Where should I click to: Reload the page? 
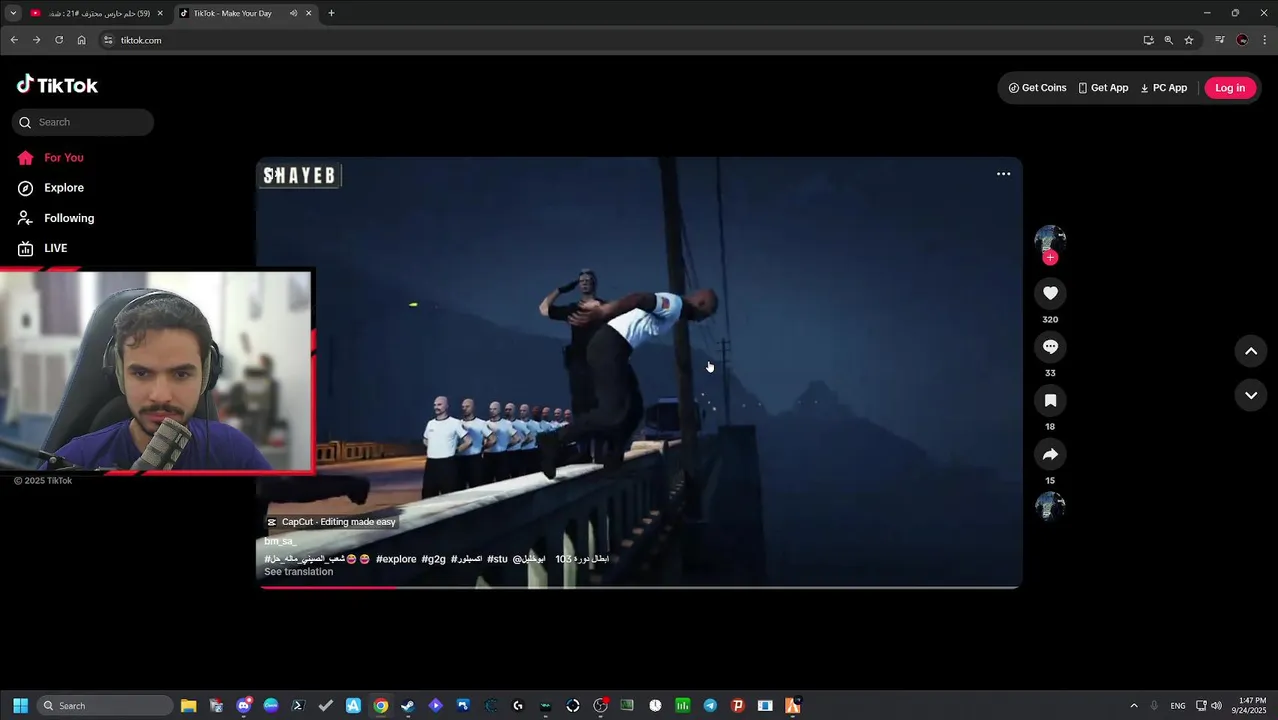pyautogui.click(x=59, y=40)
